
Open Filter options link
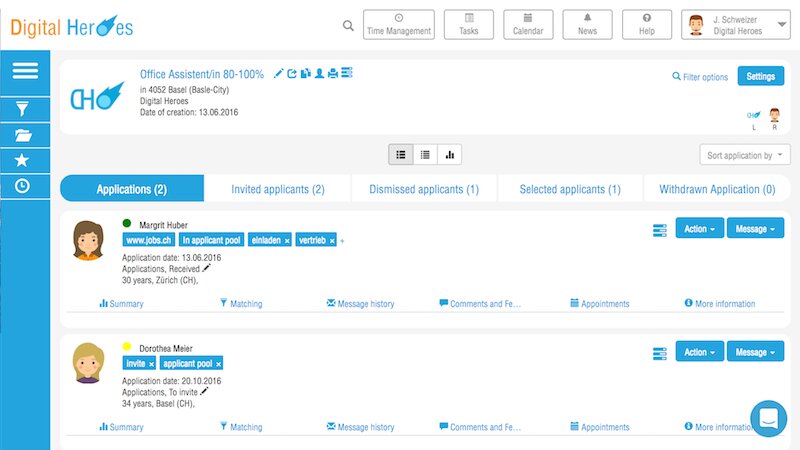(700, 77)
